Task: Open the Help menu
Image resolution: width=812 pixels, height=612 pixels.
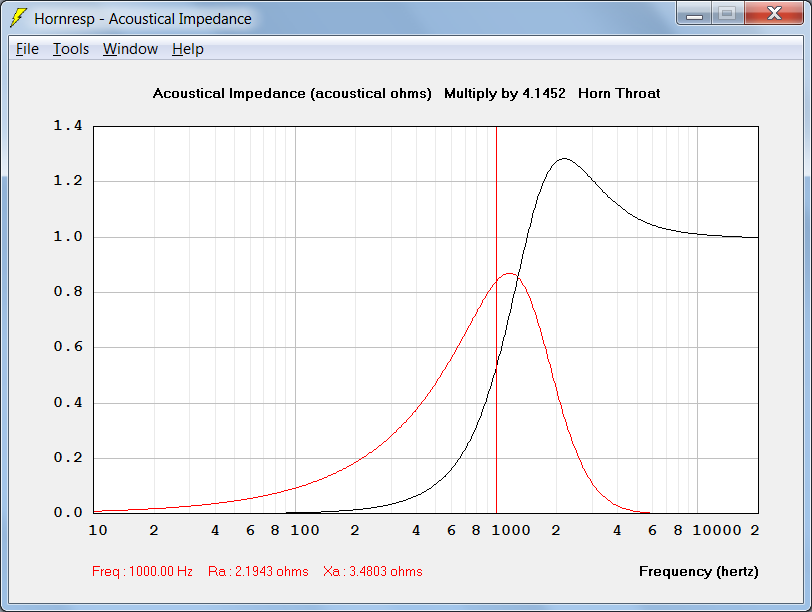Action: click(188, 49)
